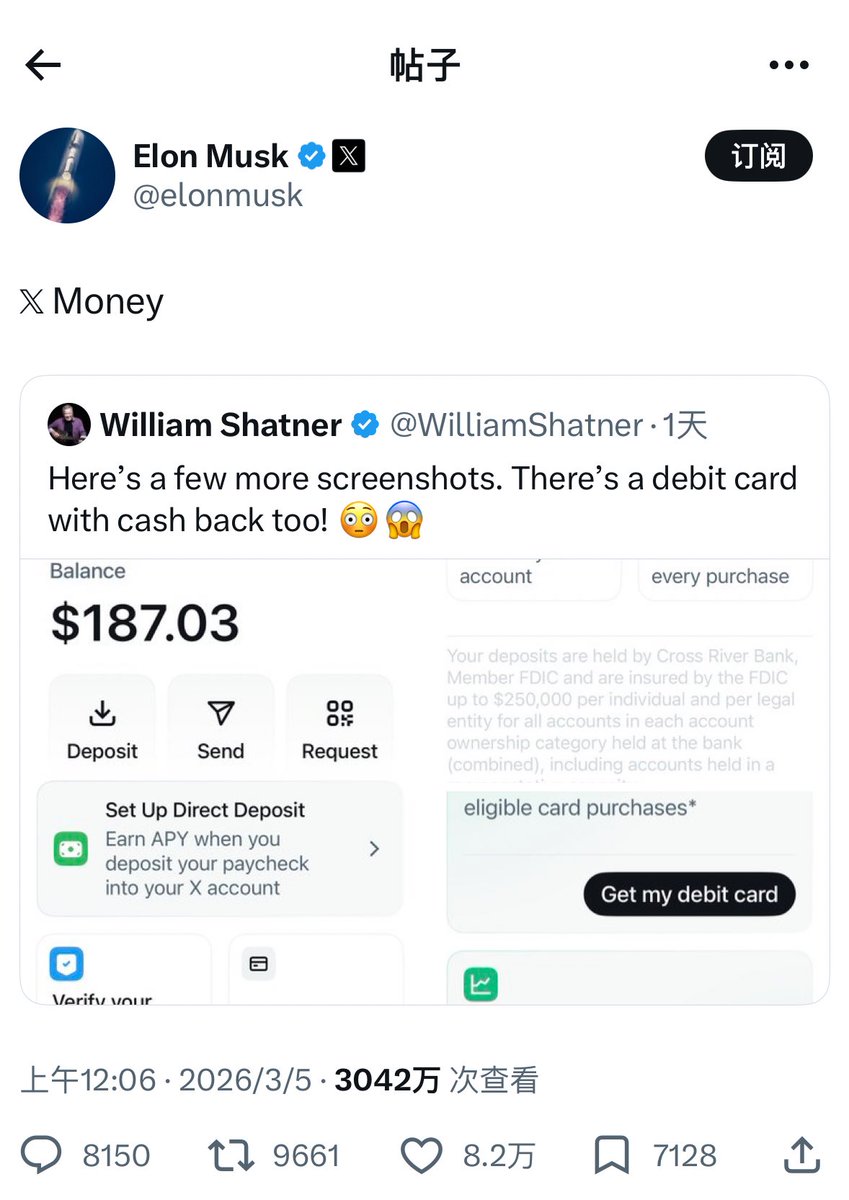
Task: Tap the Deposit icon in screenshot
Action: coord(102,714)
